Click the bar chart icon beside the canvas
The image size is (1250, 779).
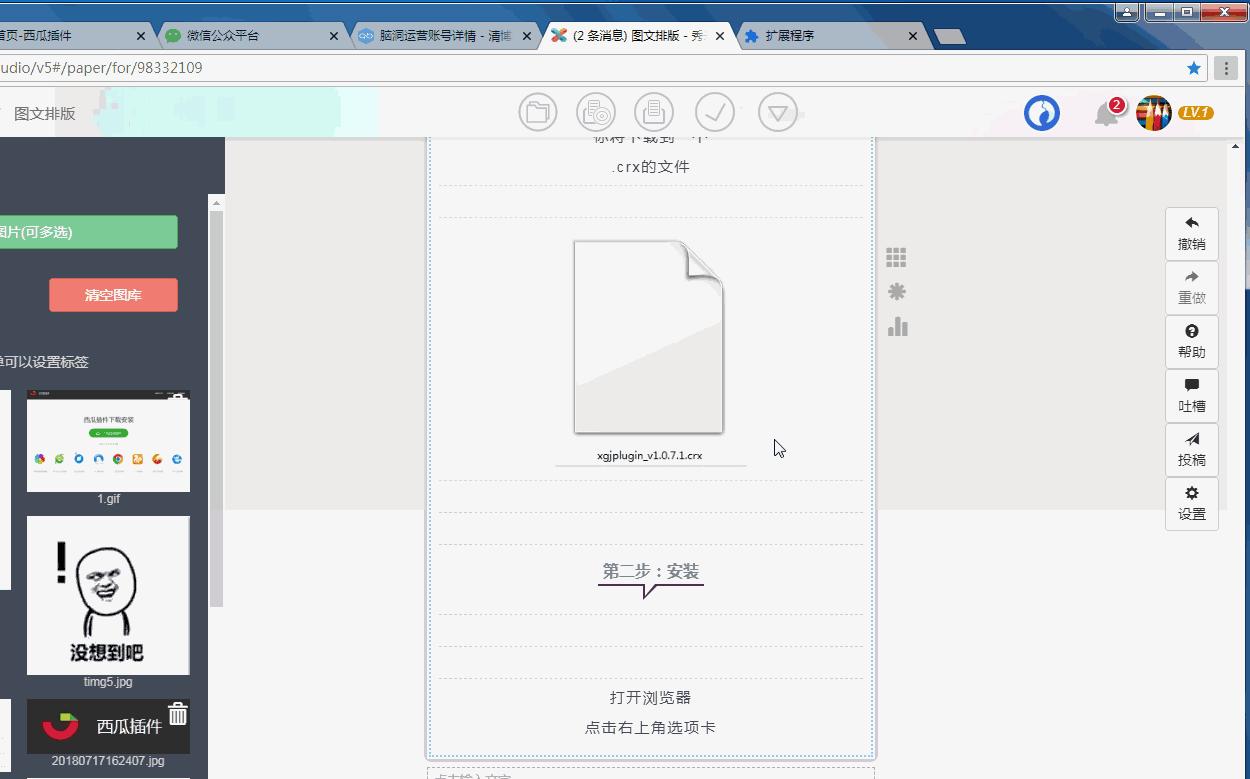(x=897, y=326)
